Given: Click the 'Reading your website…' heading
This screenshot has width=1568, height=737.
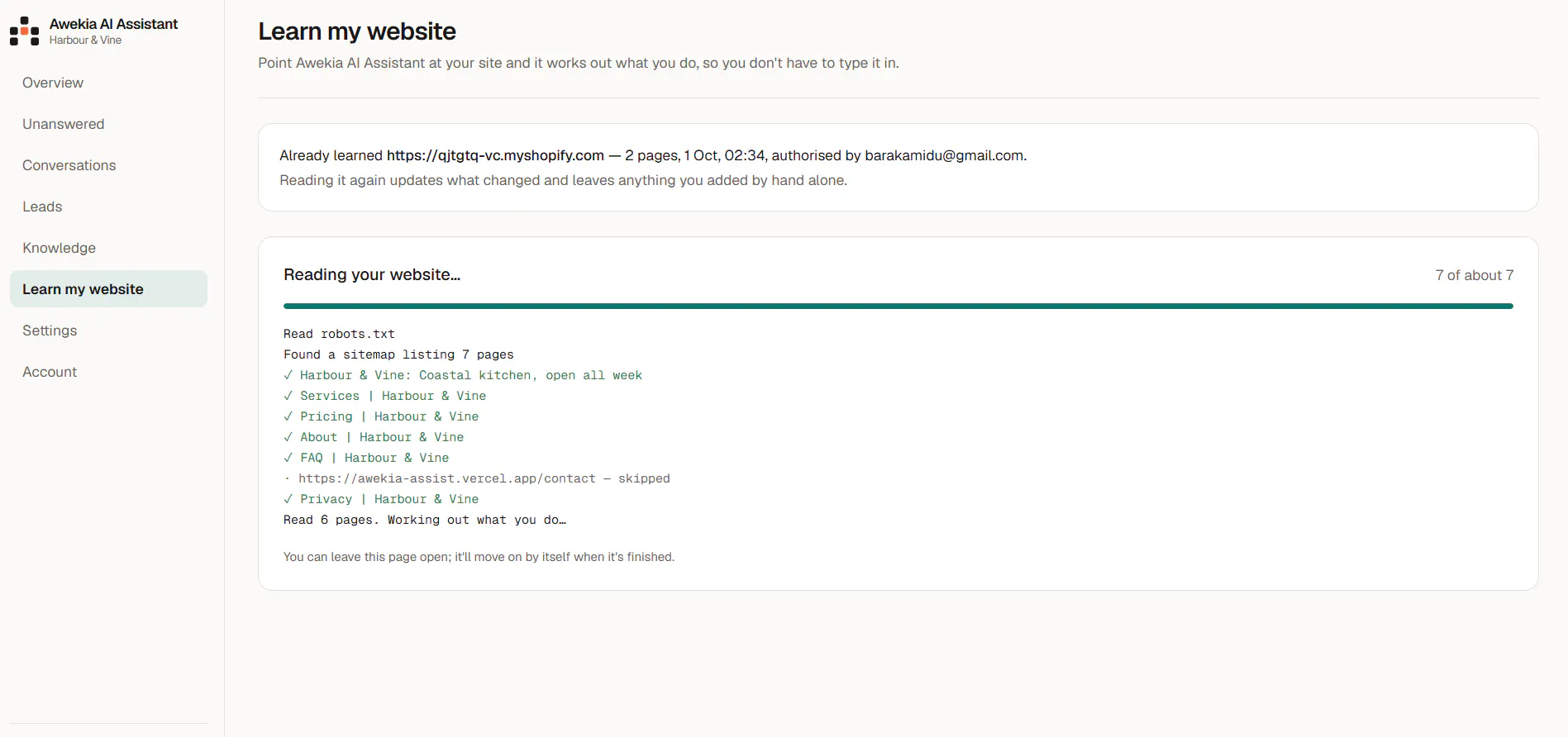Looking at the screenshot, I should [372, 274].
